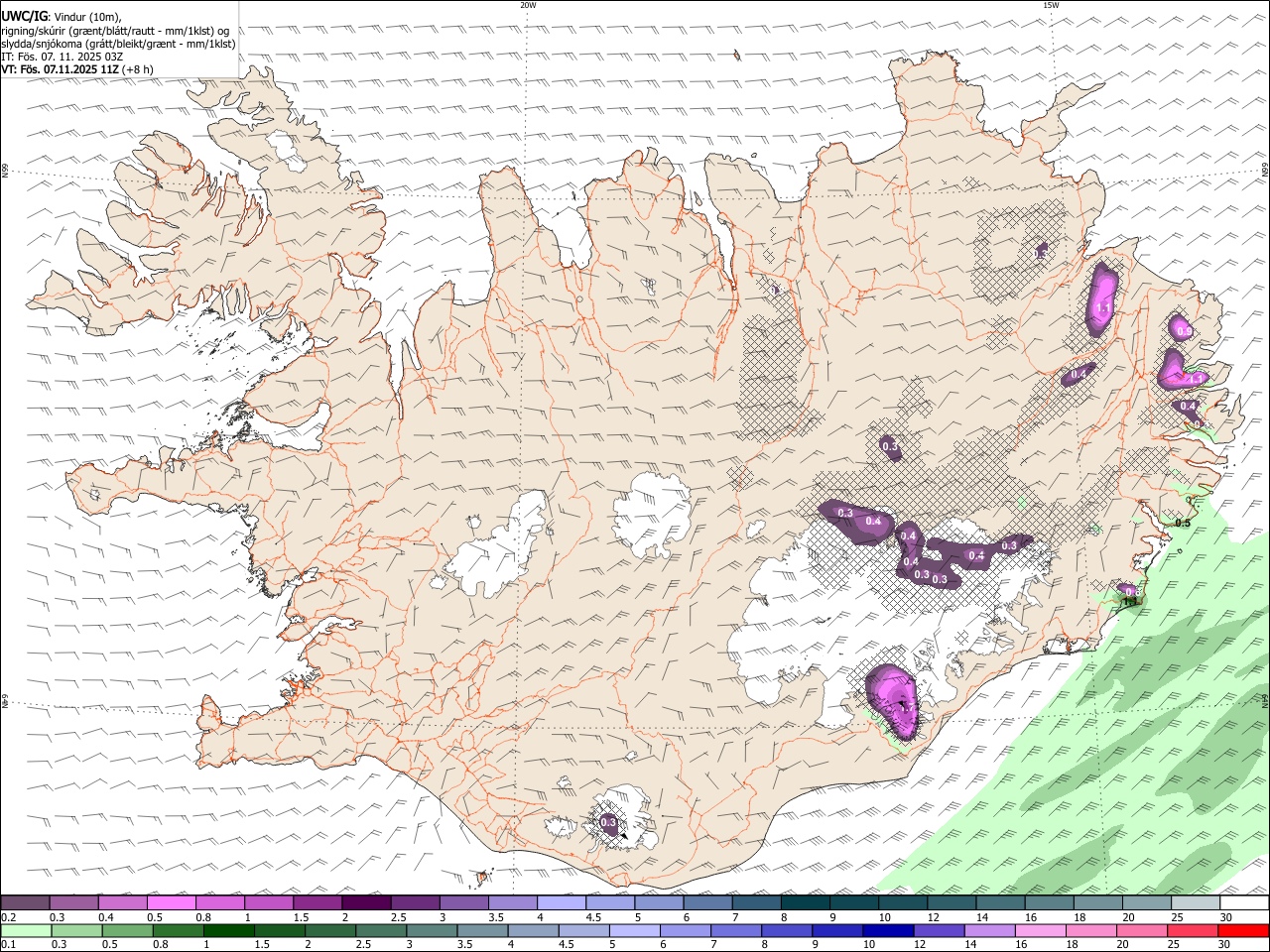Image resolution: width=1270 pixels, height=952 pixels.
Task: Click the '0.2' label on the snow legend row
Action: [9, 917]
